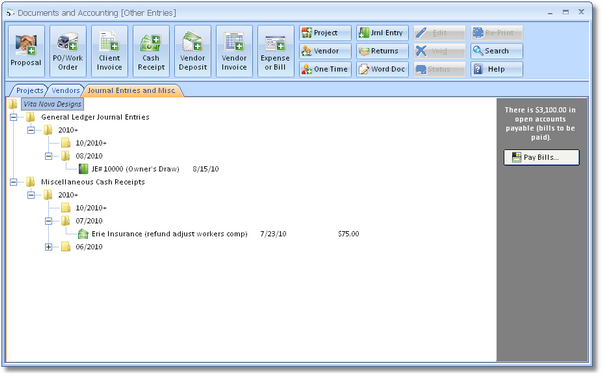Add an Expense or Bill

coord(275,51)
